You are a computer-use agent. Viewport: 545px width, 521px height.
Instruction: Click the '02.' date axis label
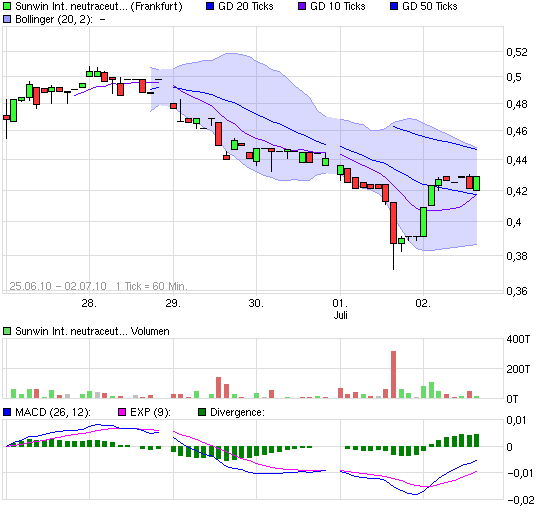click(423, 303)
